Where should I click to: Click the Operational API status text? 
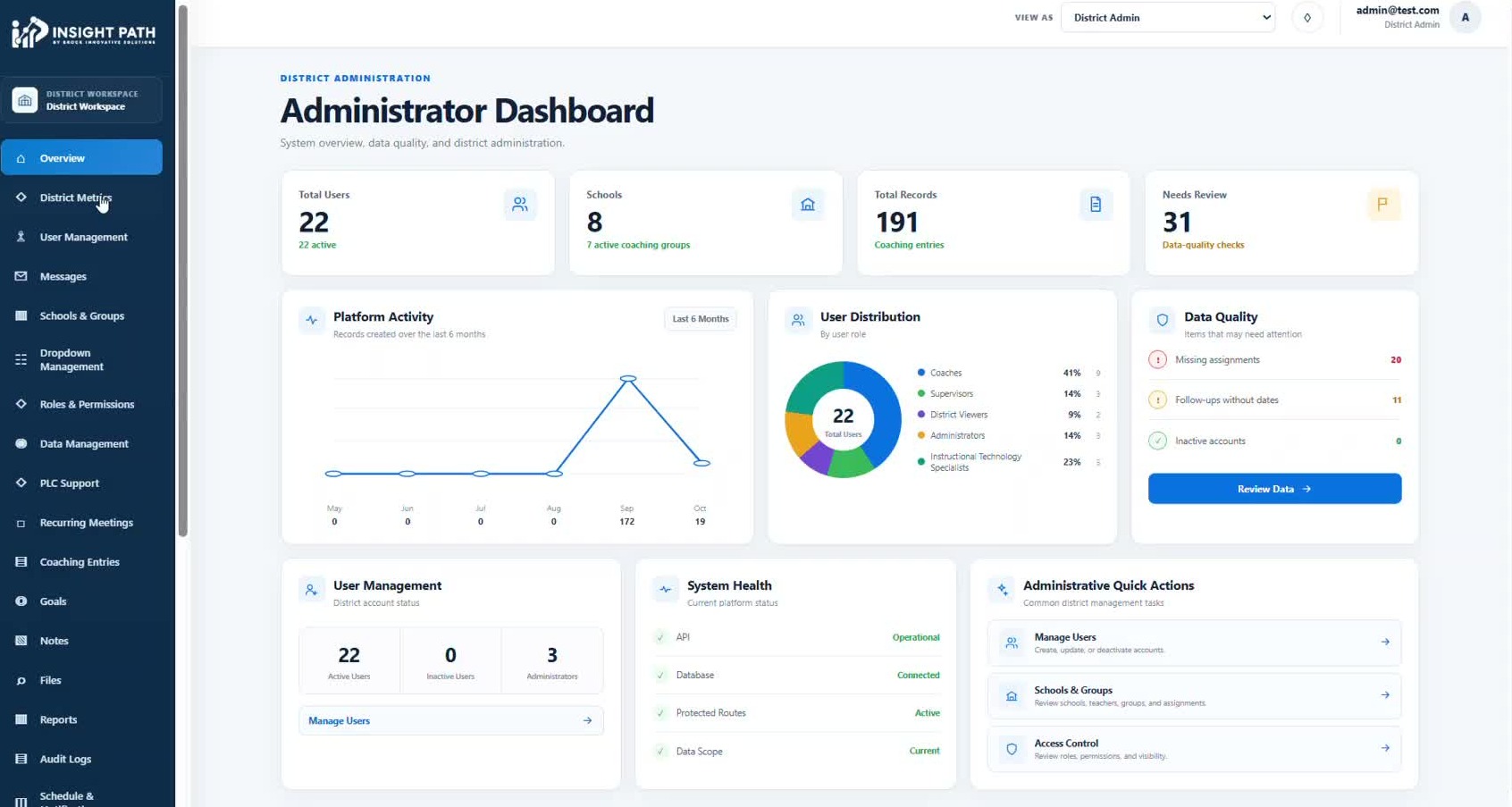click(916, 637)
